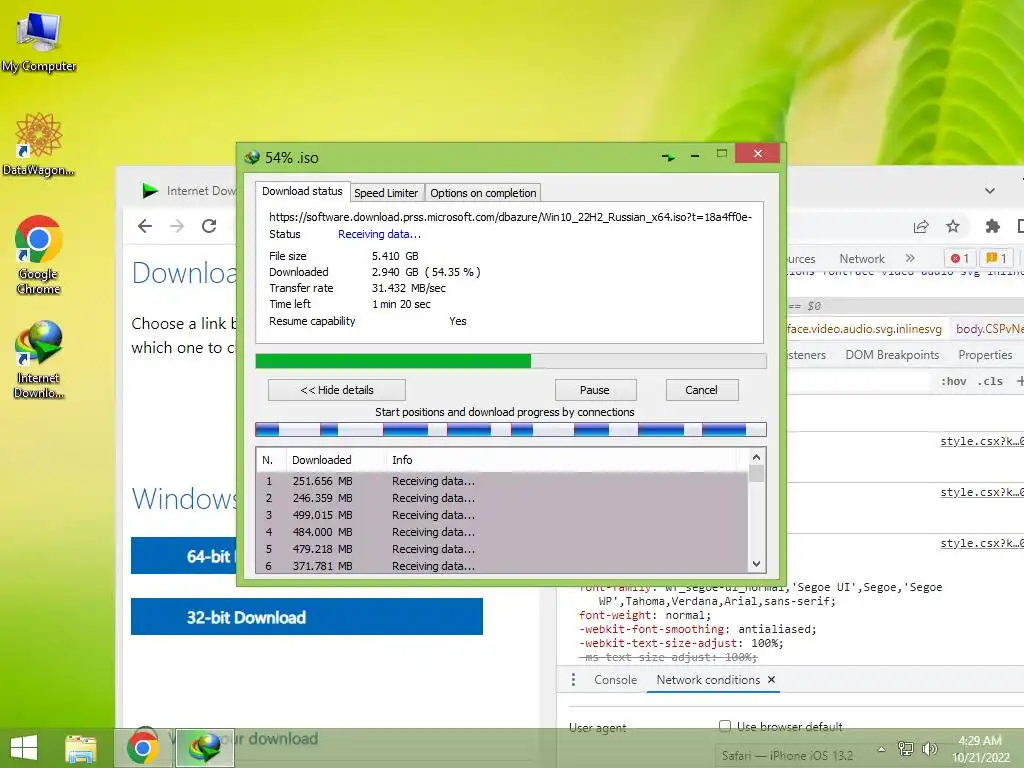Toggle :hov element state panel
The width and height of the screenshot is (1024, 768).
953,381
